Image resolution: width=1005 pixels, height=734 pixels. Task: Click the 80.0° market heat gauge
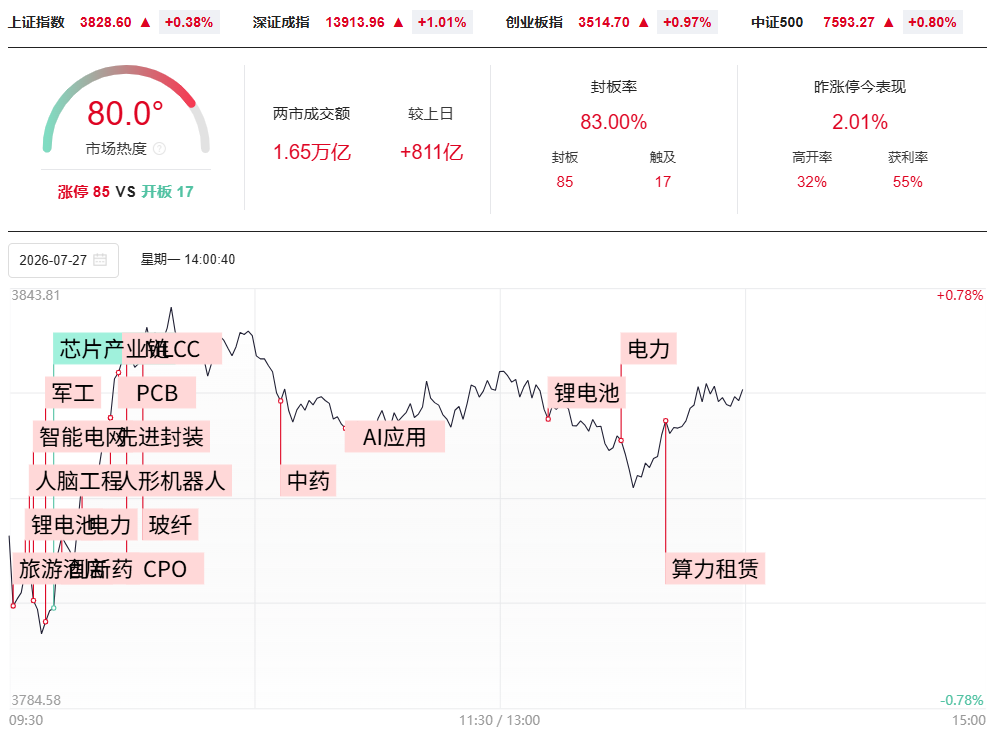click(x=126, y=109)
